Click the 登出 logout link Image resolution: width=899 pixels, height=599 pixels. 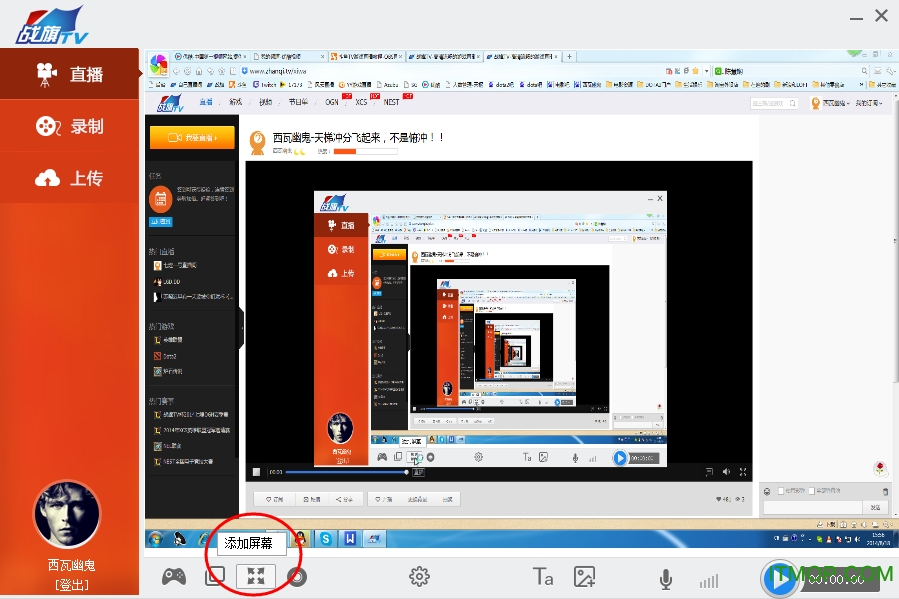(72, 585)
